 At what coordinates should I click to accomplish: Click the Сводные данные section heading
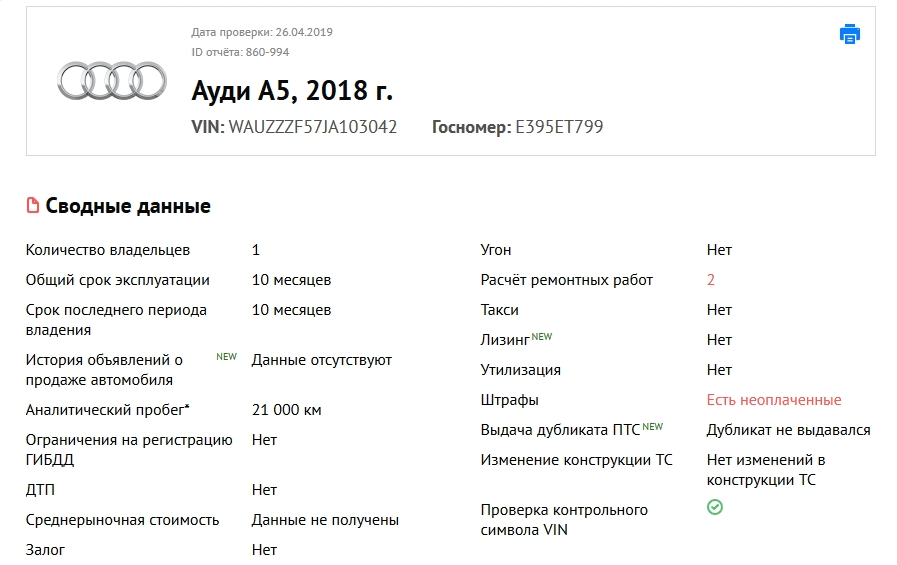128,206
